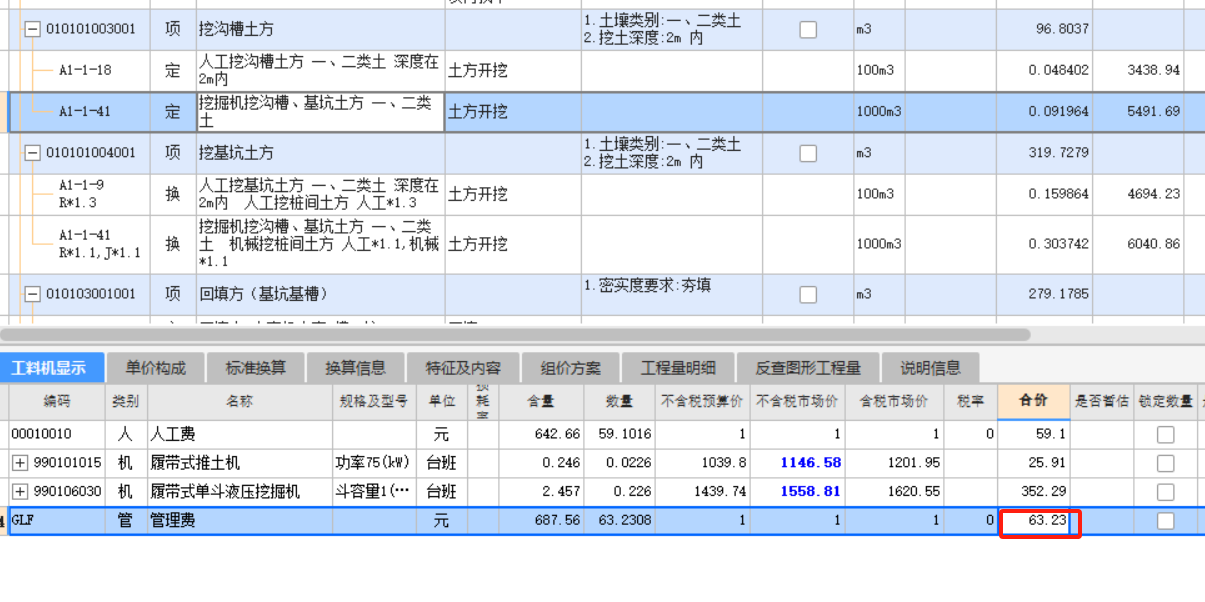
Task: Click the 税率 column header
Action: point(971,401)
